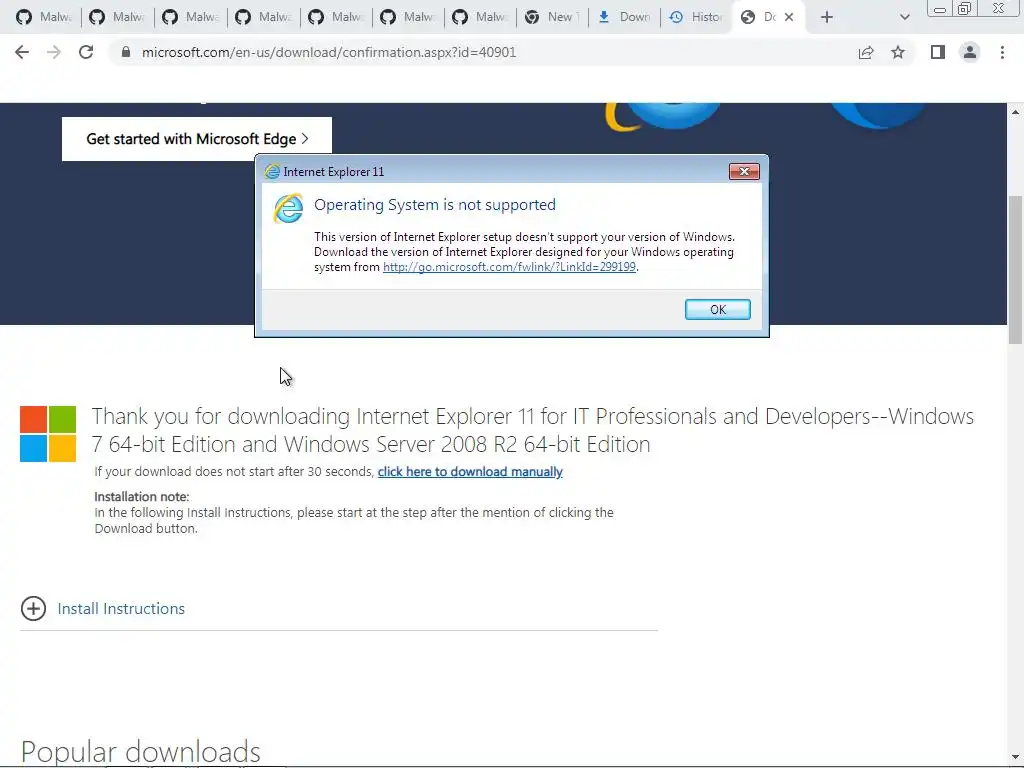Screen dimensions: 1024x768
Task: Close the active Download confirmation tab
Action: point(789,17)
